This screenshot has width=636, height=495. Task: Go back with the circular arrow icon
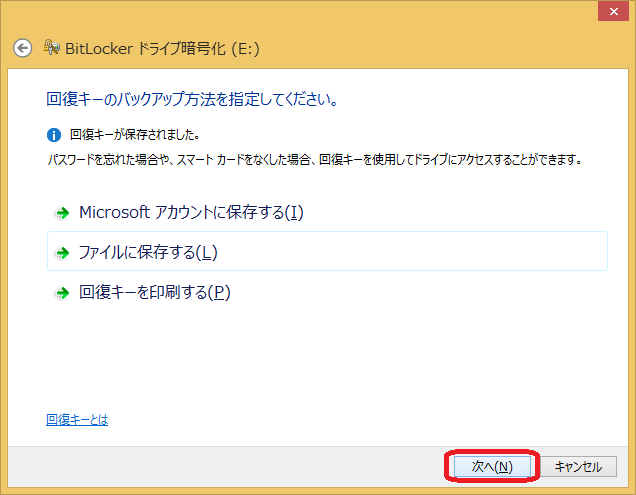coord(22,48)
